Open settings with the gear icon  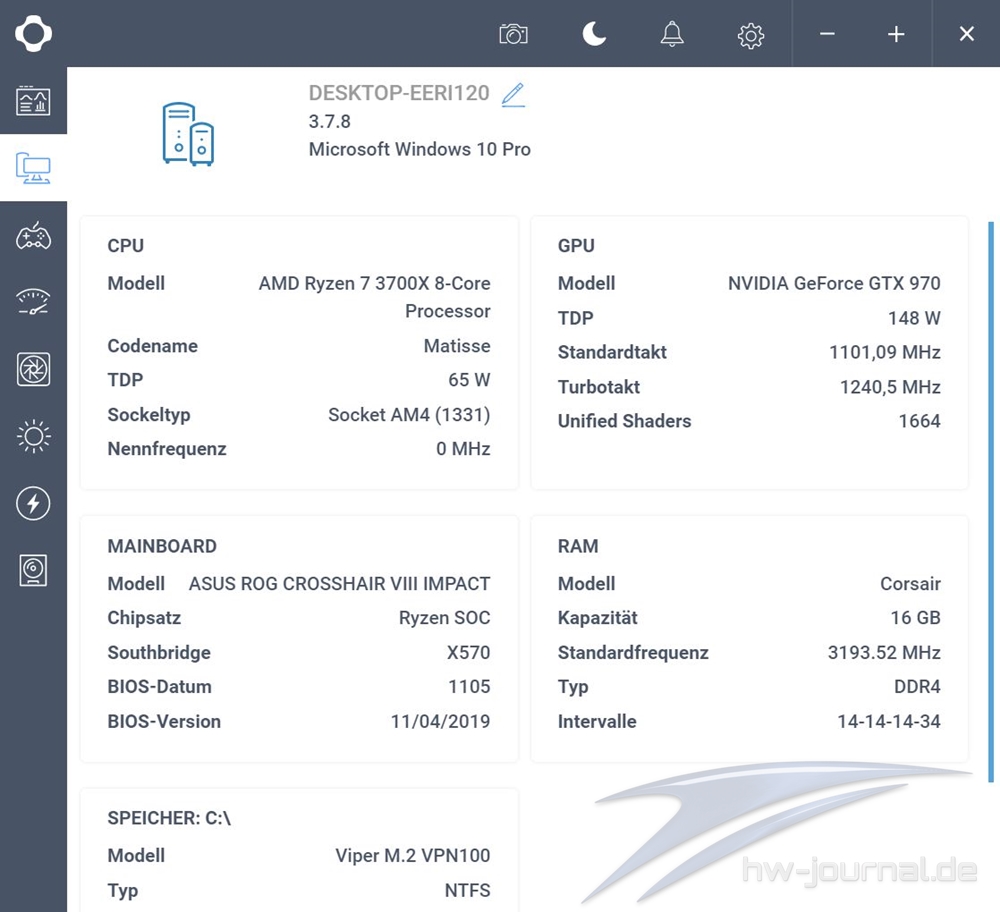(751, 35)
